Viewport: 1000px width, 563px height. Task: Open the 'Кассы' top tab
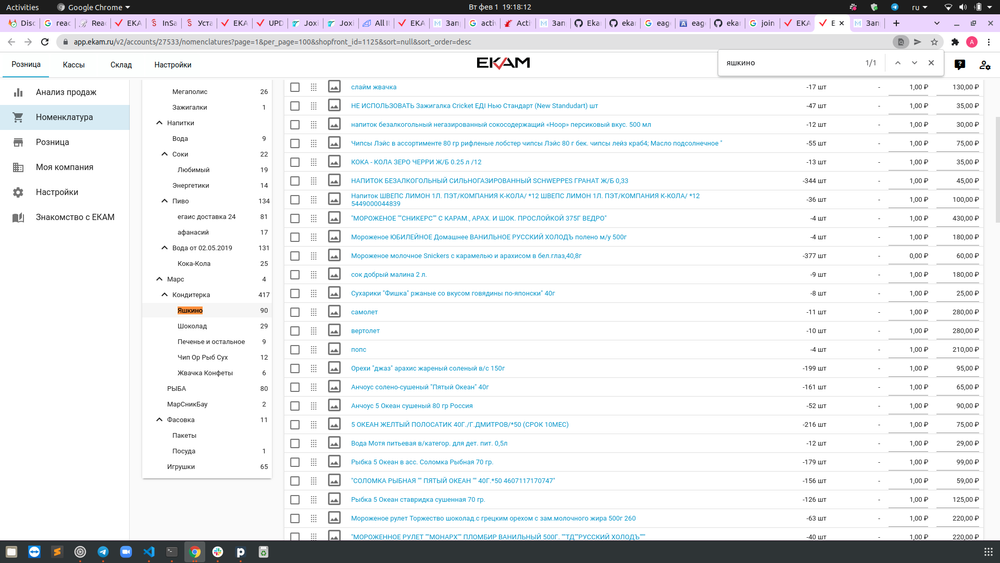(74, 64)
